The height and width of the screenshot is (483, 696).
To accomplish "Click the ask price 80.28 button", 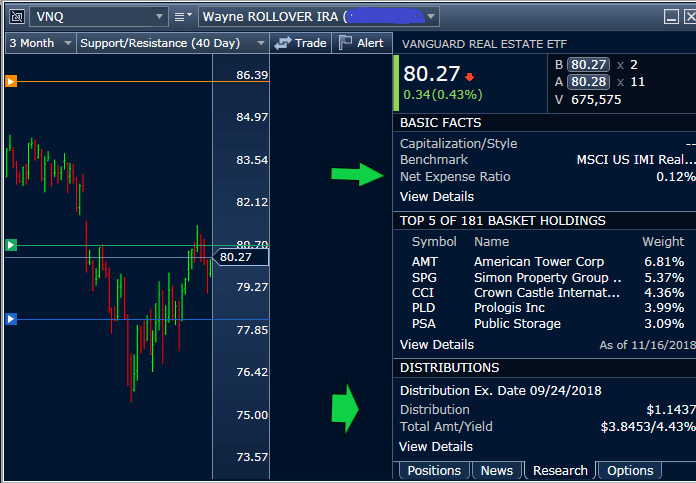I will 588,81.
